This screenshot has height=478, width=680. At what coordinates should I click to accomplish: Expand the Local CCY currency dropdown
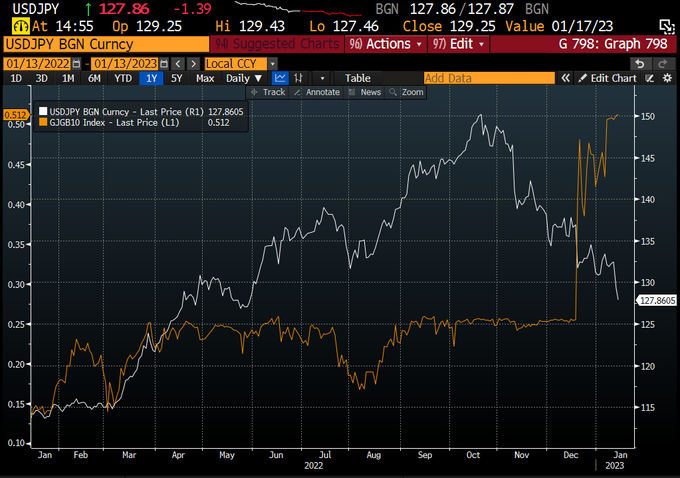[273, 64]
